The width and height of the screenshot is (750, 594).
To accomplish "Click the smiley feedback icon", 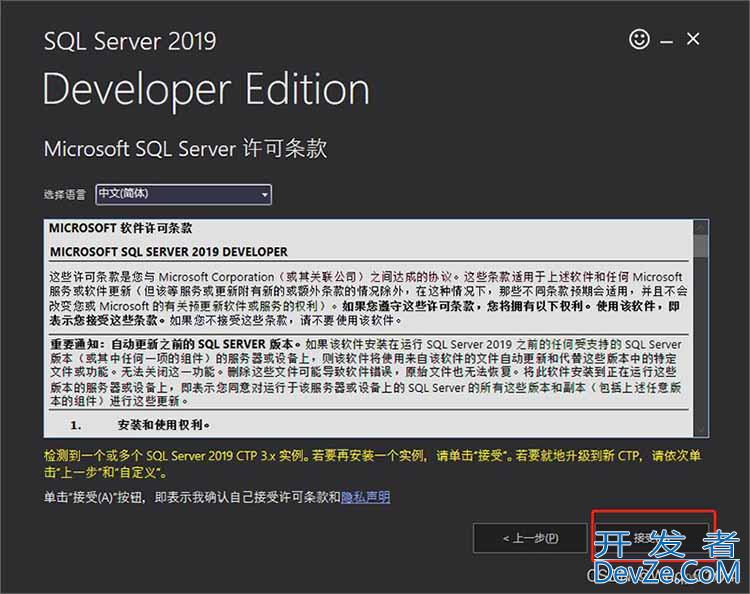I will point(639,39).
